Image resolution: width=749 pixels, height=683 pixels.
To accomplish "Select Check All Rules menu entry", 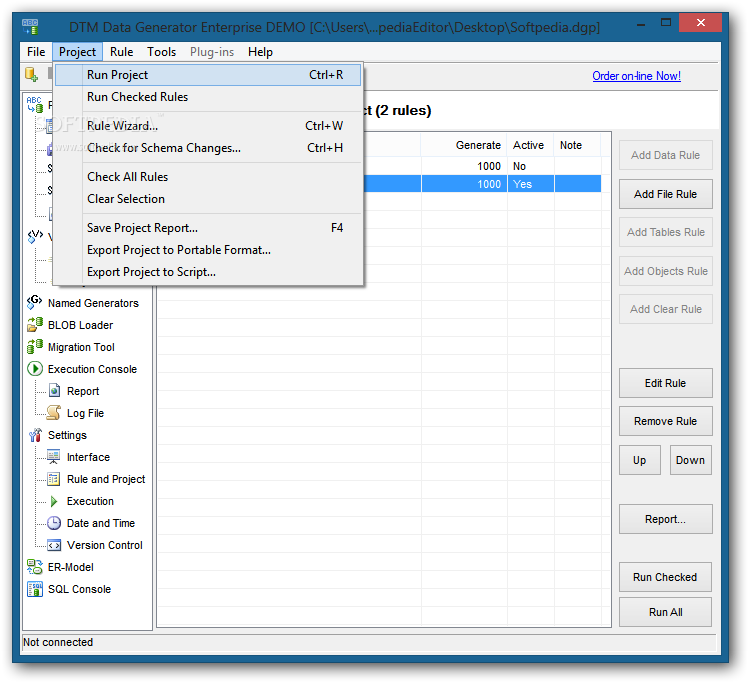I will pyautogui.click(x=208, y=177).
